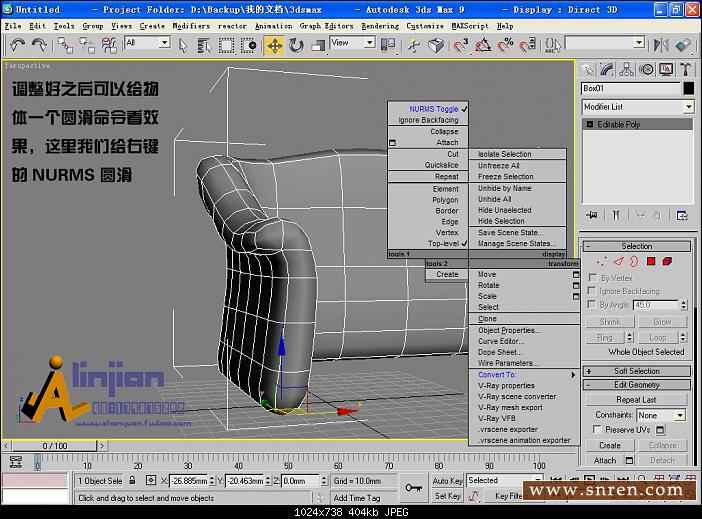Click Pin Stack icon under modifier stack
Screen dimensions: 702x519
coord(591,215)
